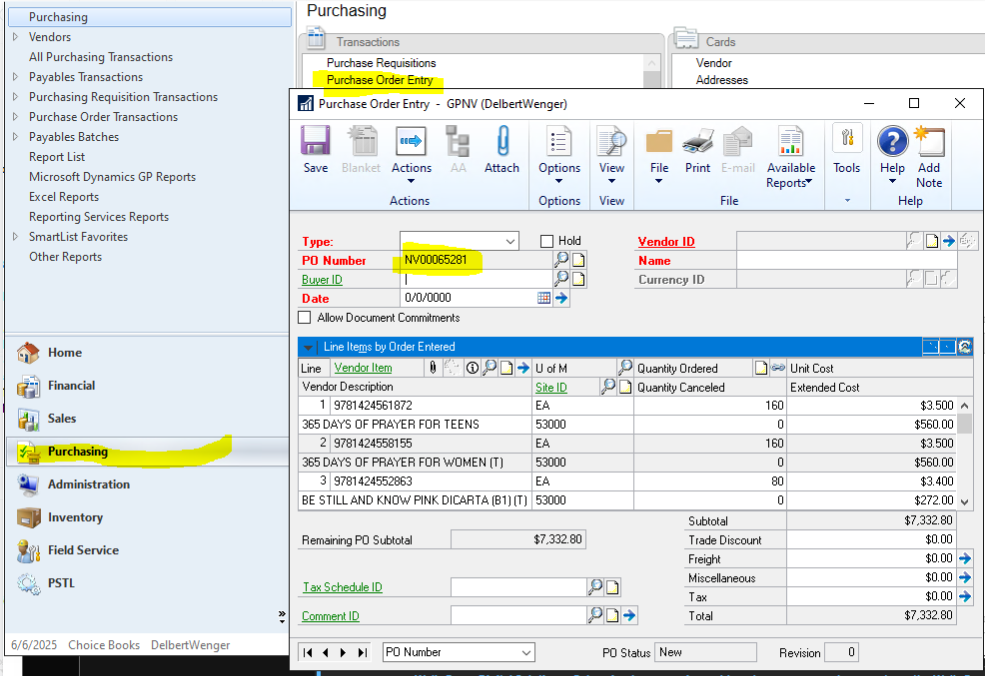Screen dimensions: 985x676
Task: Click the Buyer ID input field
Action: click(x=476, y=280)
